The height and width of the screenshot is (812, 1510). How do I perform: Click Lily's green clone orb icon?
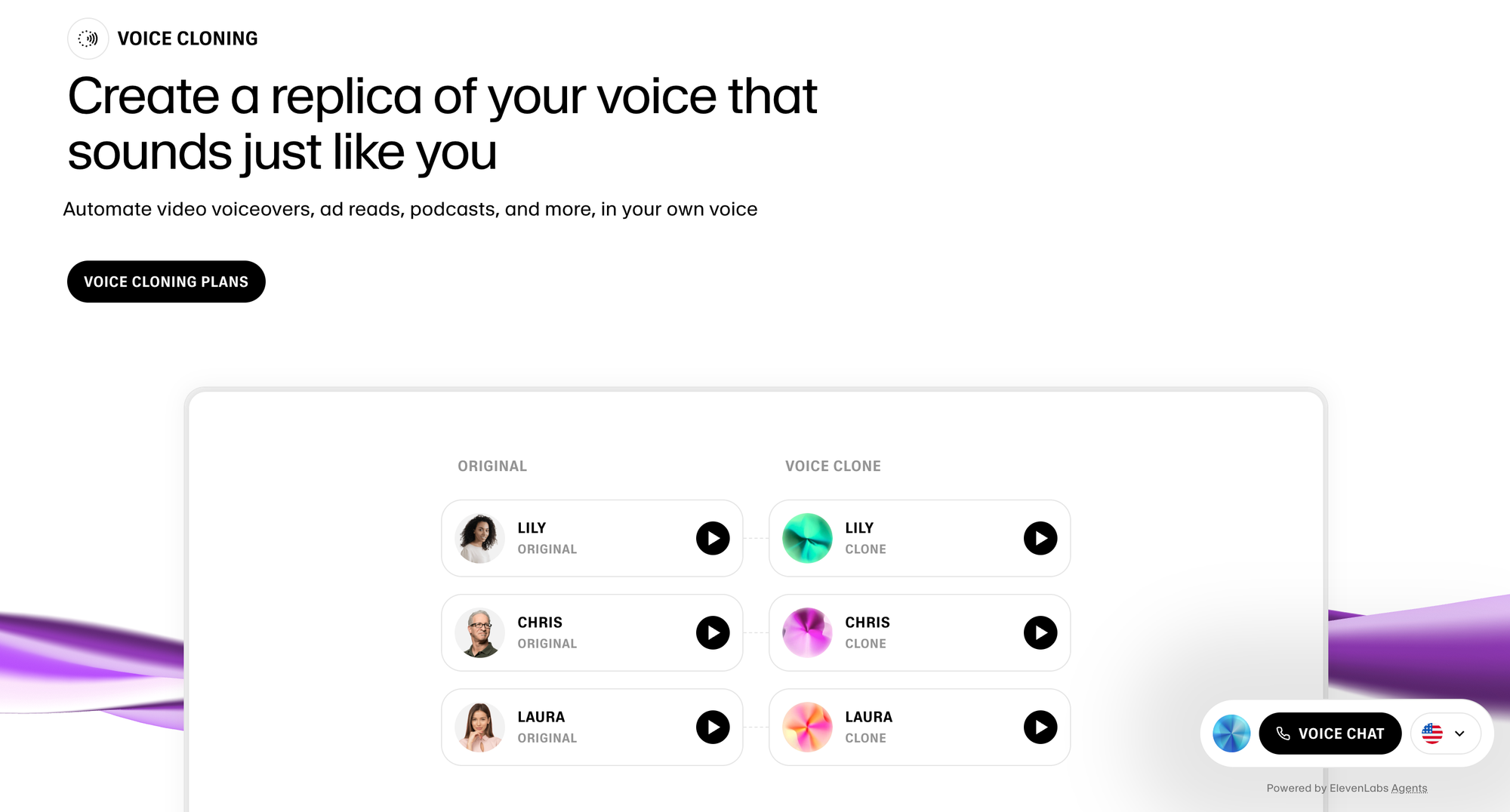[806, 538]
